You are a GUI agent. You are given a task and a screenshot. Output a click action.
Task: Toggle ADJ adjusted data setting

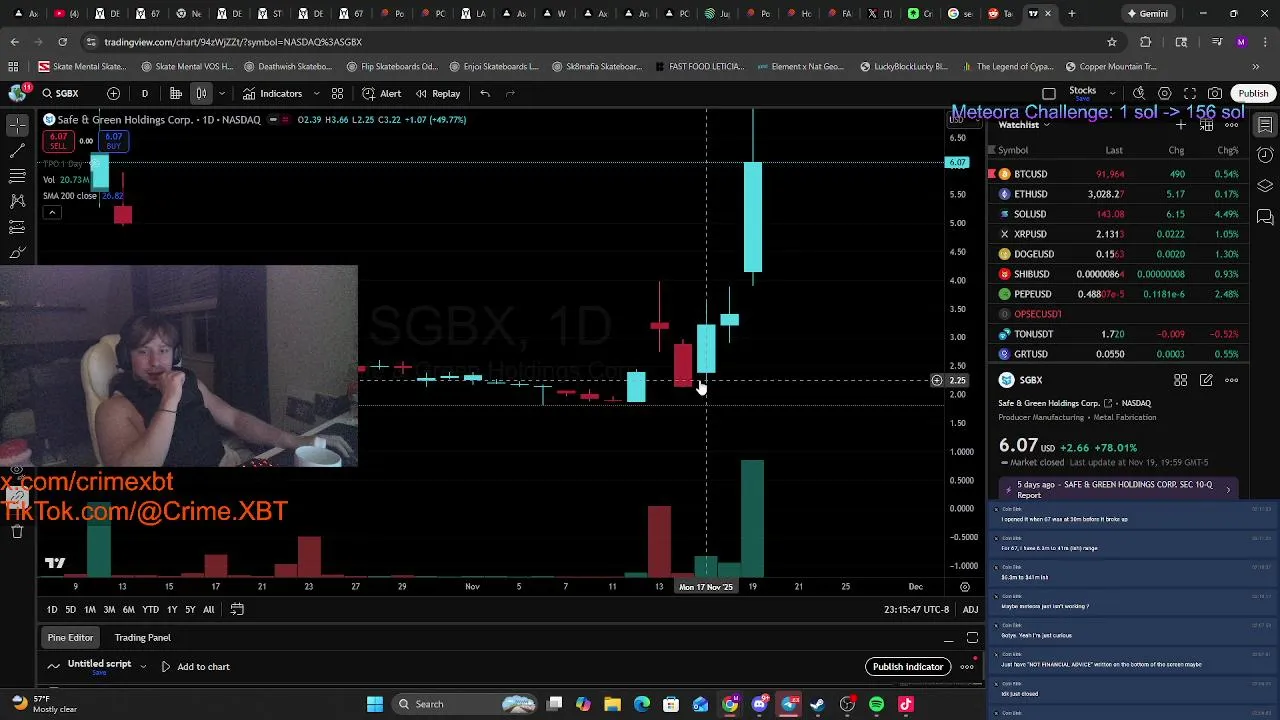point(970,609)
